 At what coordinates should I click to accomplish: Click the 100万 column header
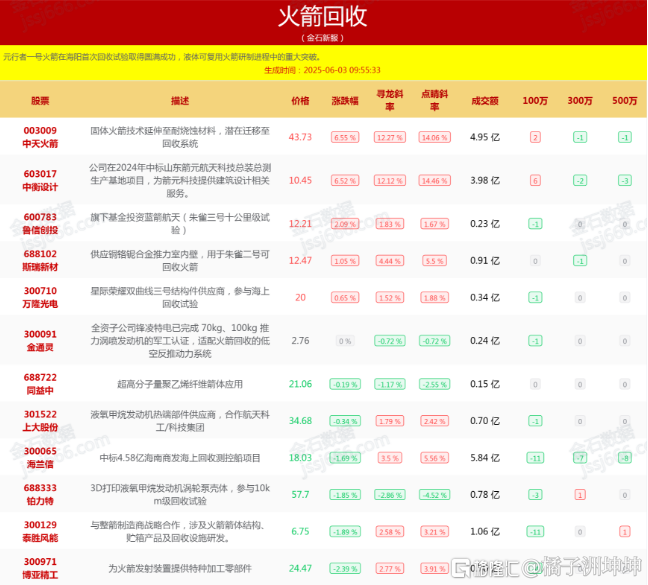[x=535, y=100]
